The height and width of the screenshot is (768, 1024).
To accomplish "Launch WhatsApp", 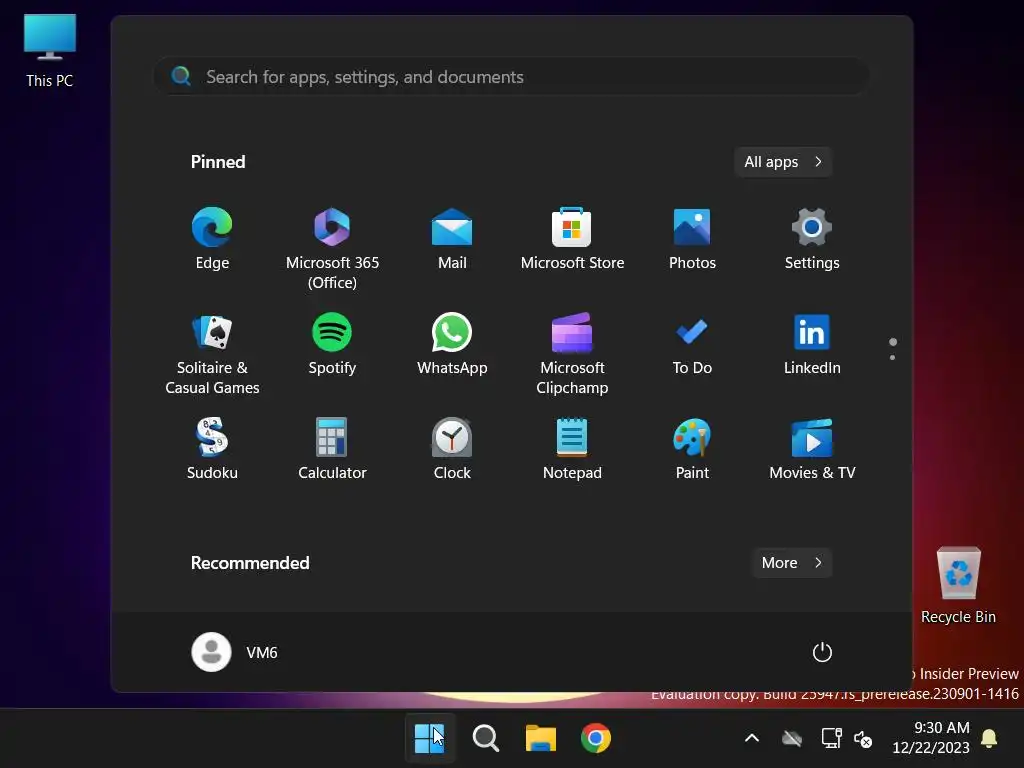I will (x=452, y=344).
